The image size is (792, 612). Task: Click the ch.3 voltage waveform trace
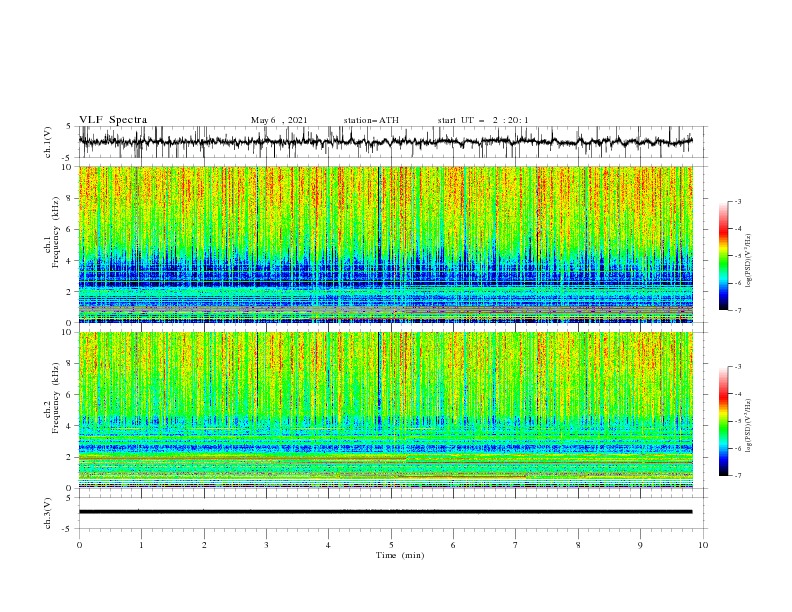pos(385,512)
